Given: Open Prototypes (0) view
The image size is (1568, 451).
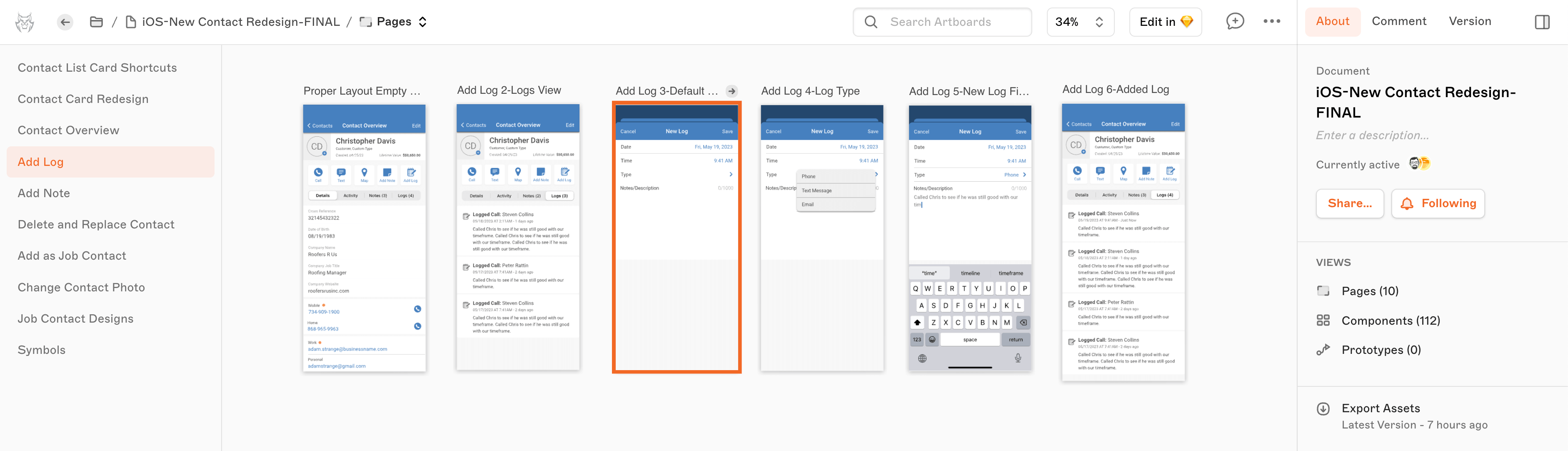Looking at the screenshot, I should pos(1381,350).
